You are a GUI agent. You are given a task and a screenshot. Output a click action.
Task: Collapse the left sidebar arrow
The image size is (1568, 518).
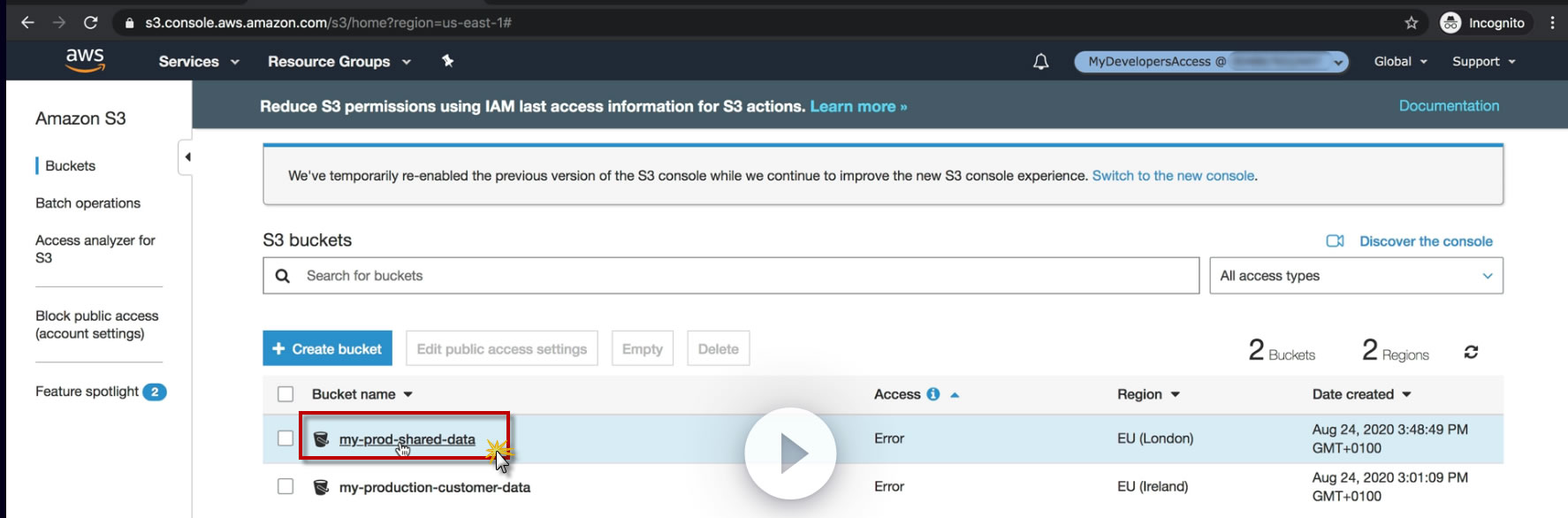click(186, 157)
